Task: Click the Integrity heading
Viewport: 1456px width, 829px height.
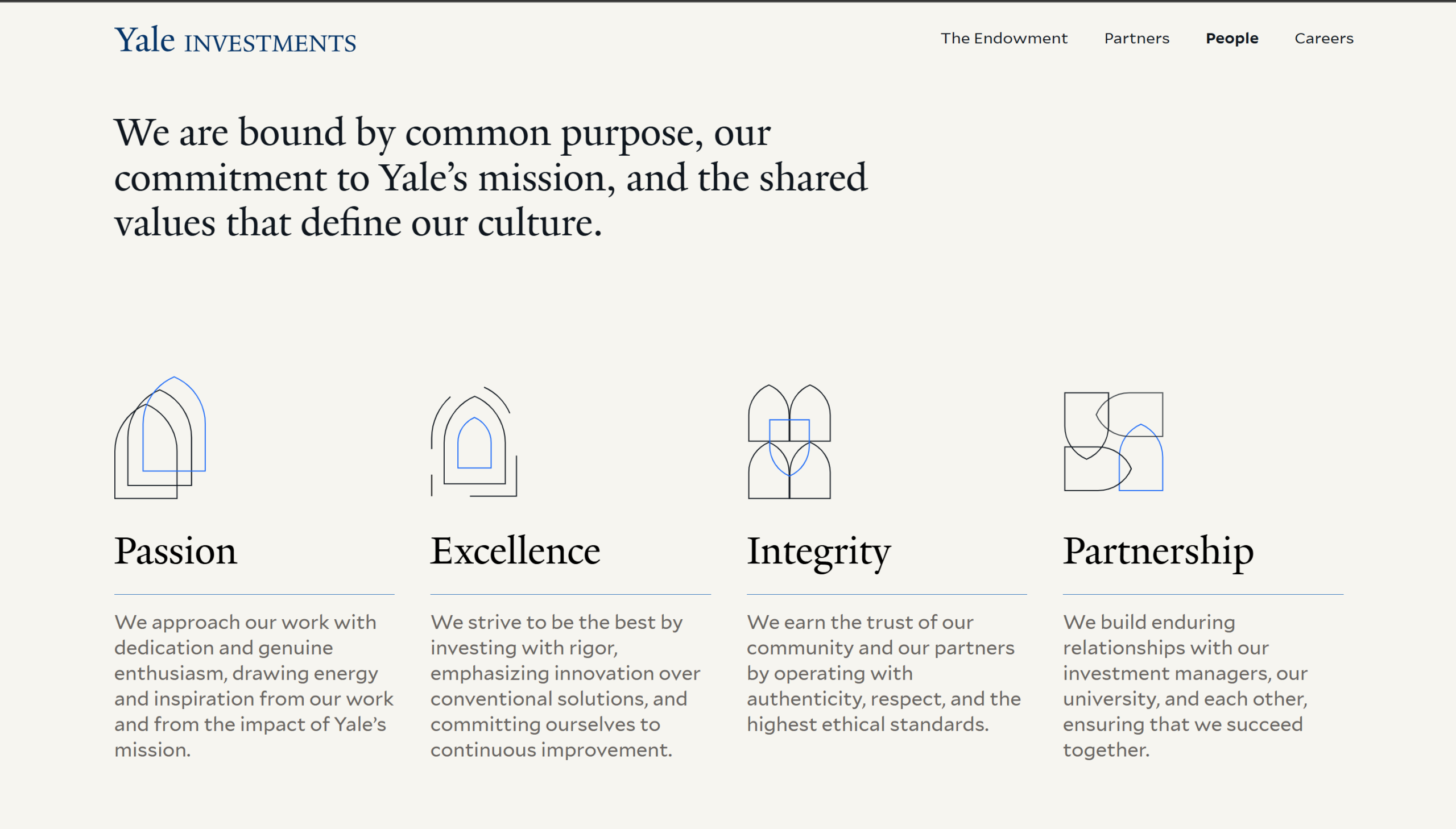Action: [x=818, y=551]
